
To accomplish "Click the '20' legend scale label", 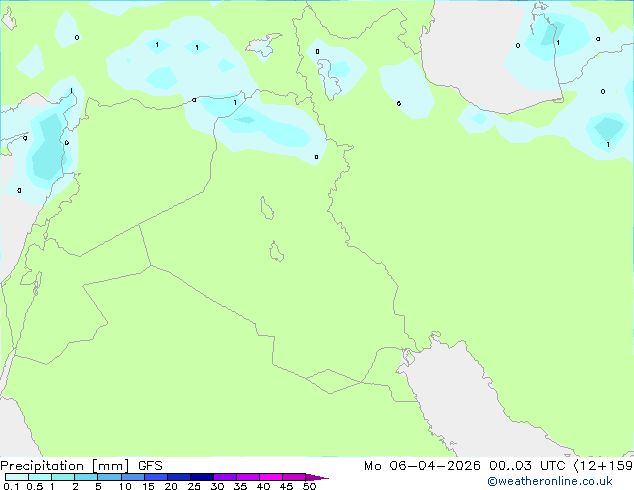I will point(171,486).
